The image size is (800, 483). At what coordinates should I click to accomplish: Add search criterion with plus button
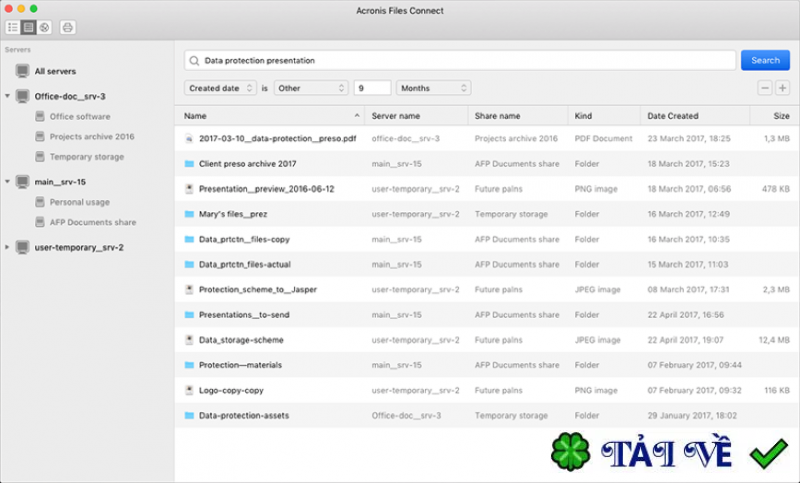coord(783,88)
